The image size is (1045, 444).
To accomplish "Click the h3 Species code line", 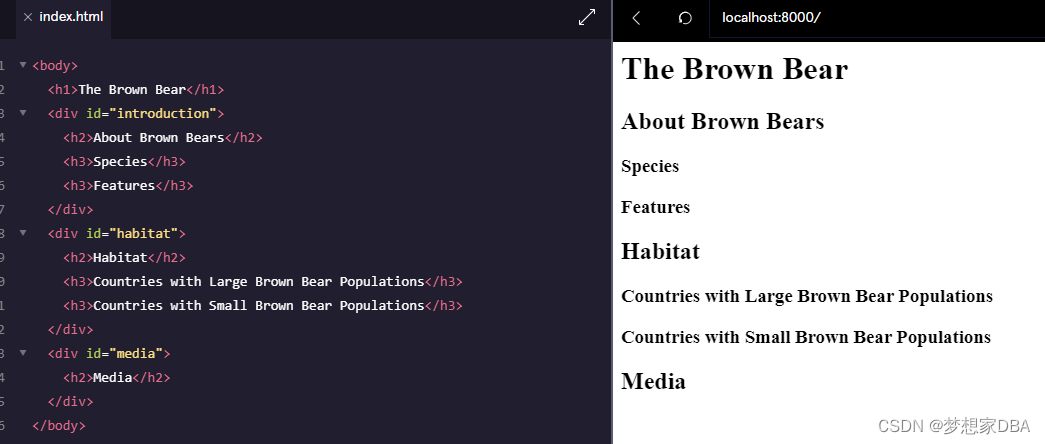I will 125,161.
